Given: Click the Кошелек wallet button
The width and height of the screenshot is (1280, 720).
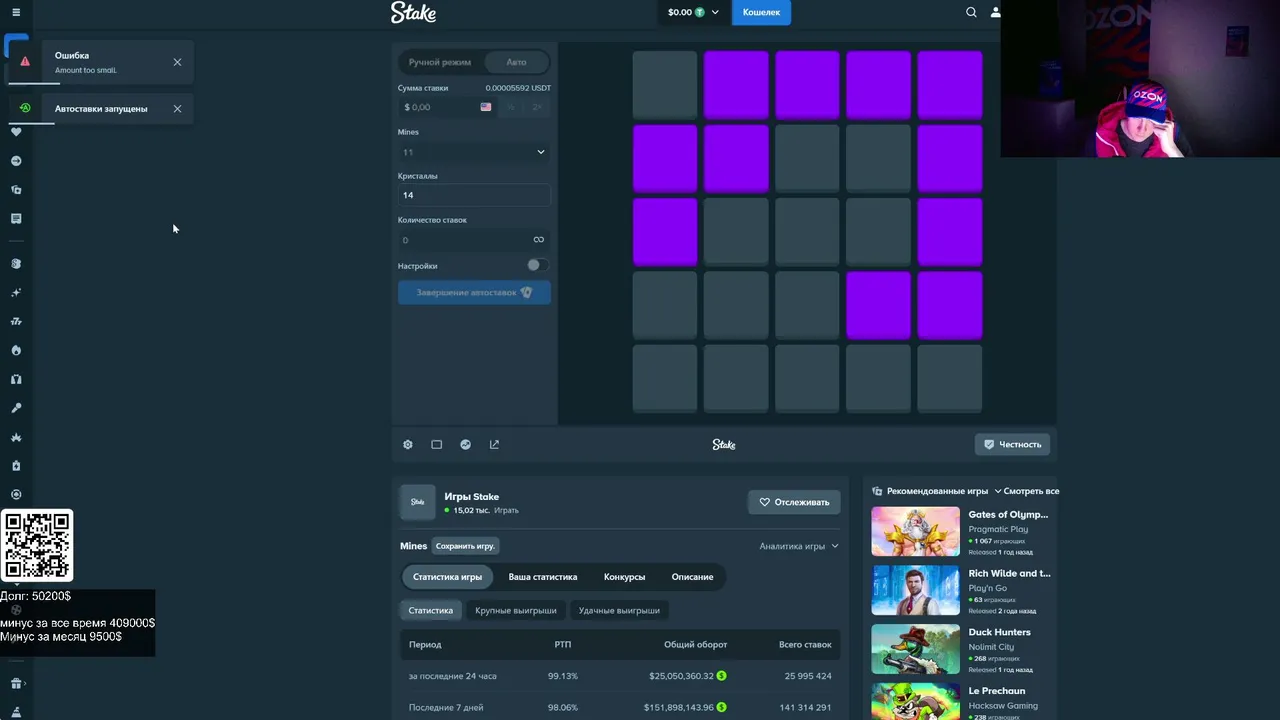Looking at the screenshot, I should point(761,12).
